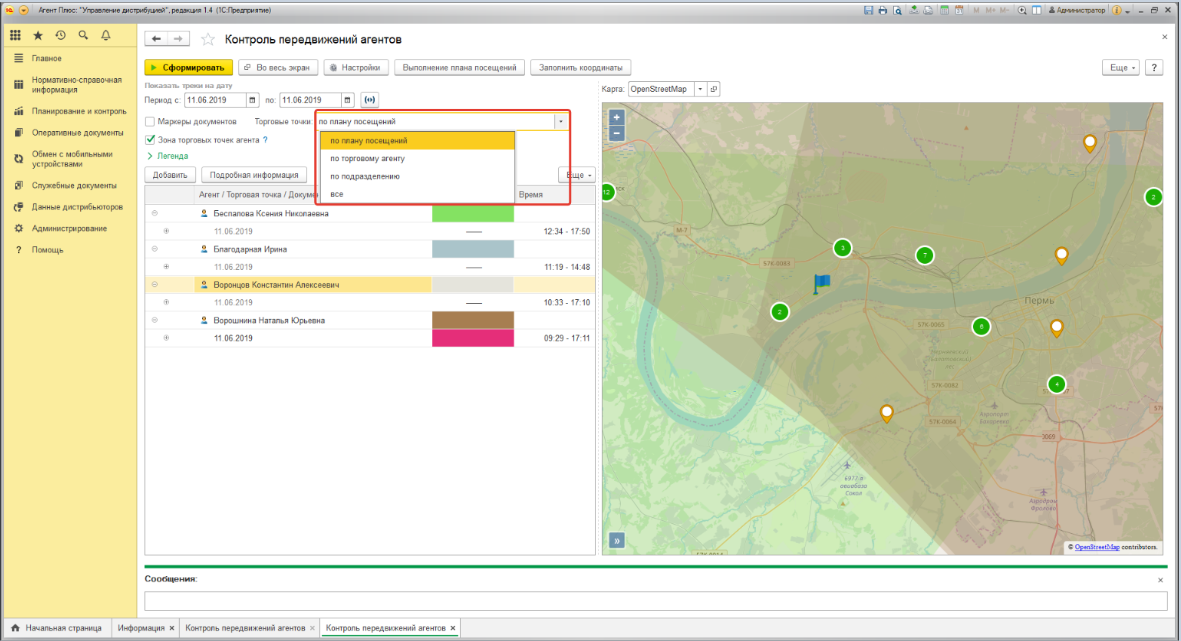
Task: Open the history clock icon
Action: [x=60, y=35]
